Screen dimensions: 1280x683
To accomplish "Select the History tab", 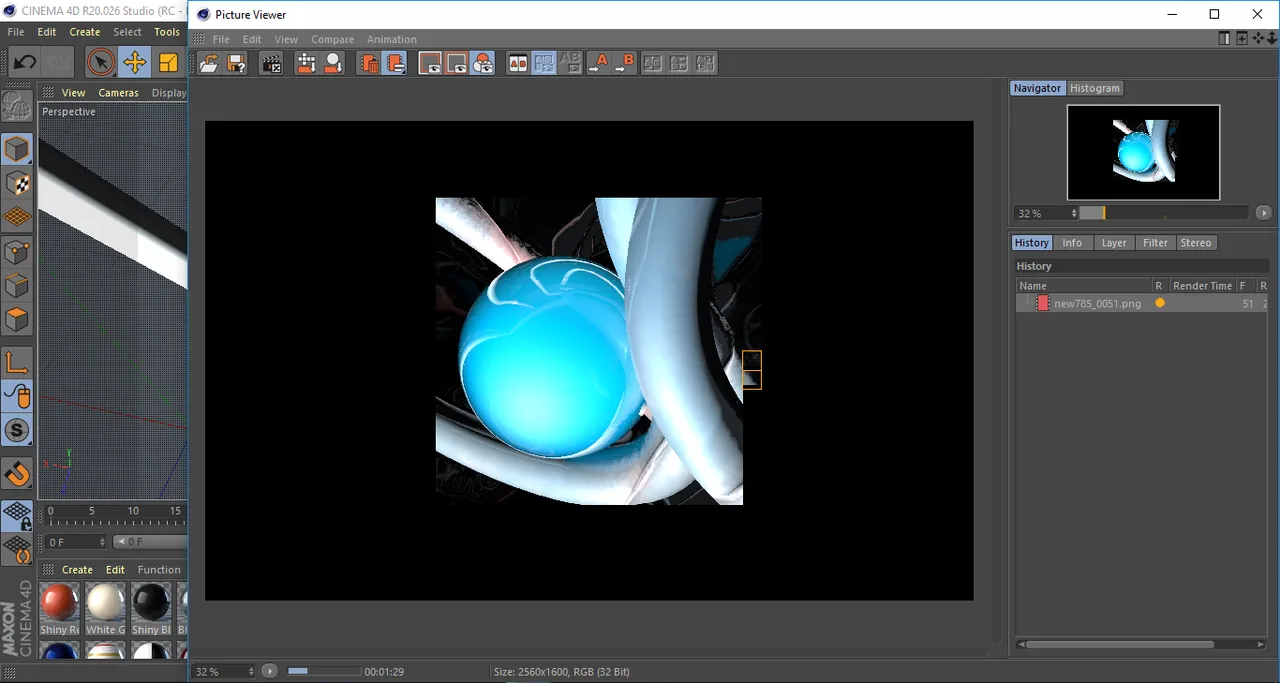I will (x=1031, y=243).
